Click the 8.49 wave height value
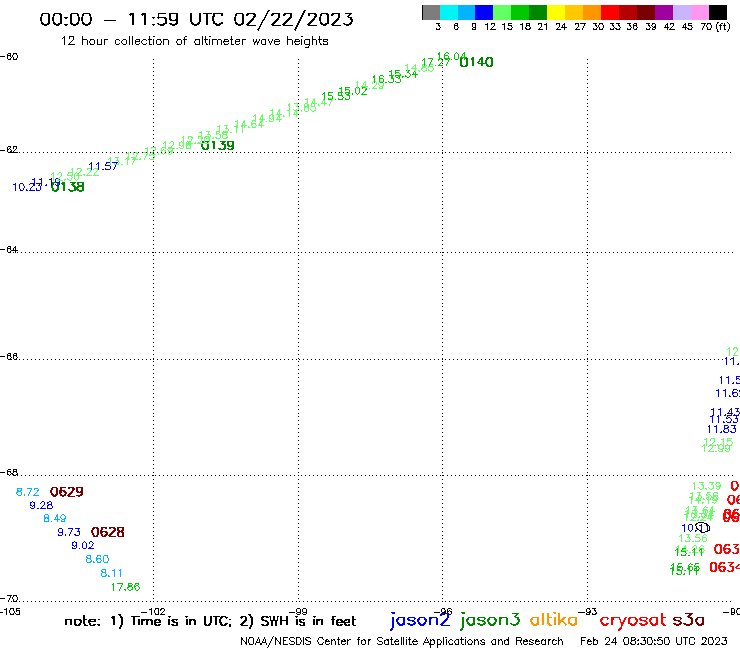 point(55,518)
